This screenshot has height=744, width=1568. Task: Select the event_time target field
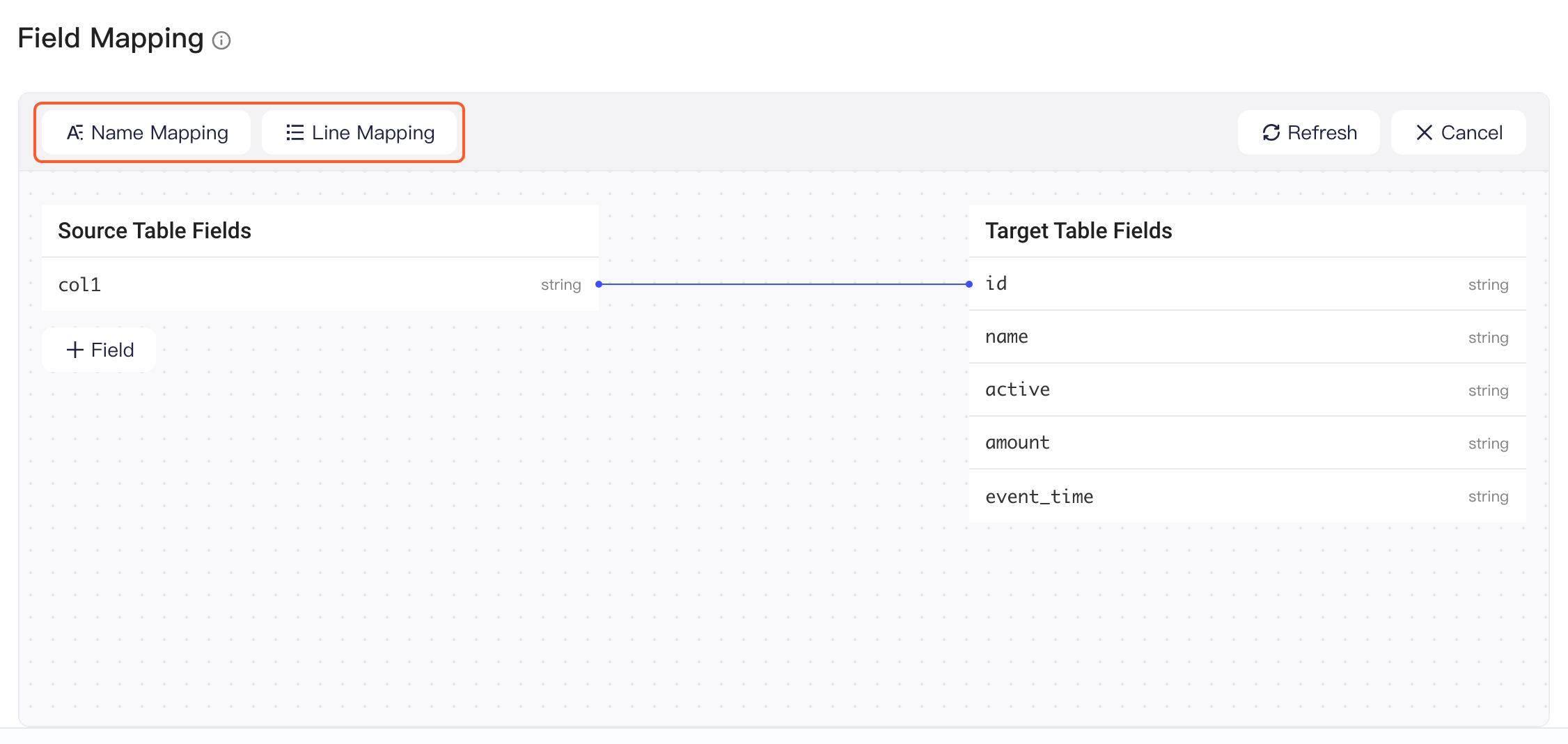tap(1248, 496)
